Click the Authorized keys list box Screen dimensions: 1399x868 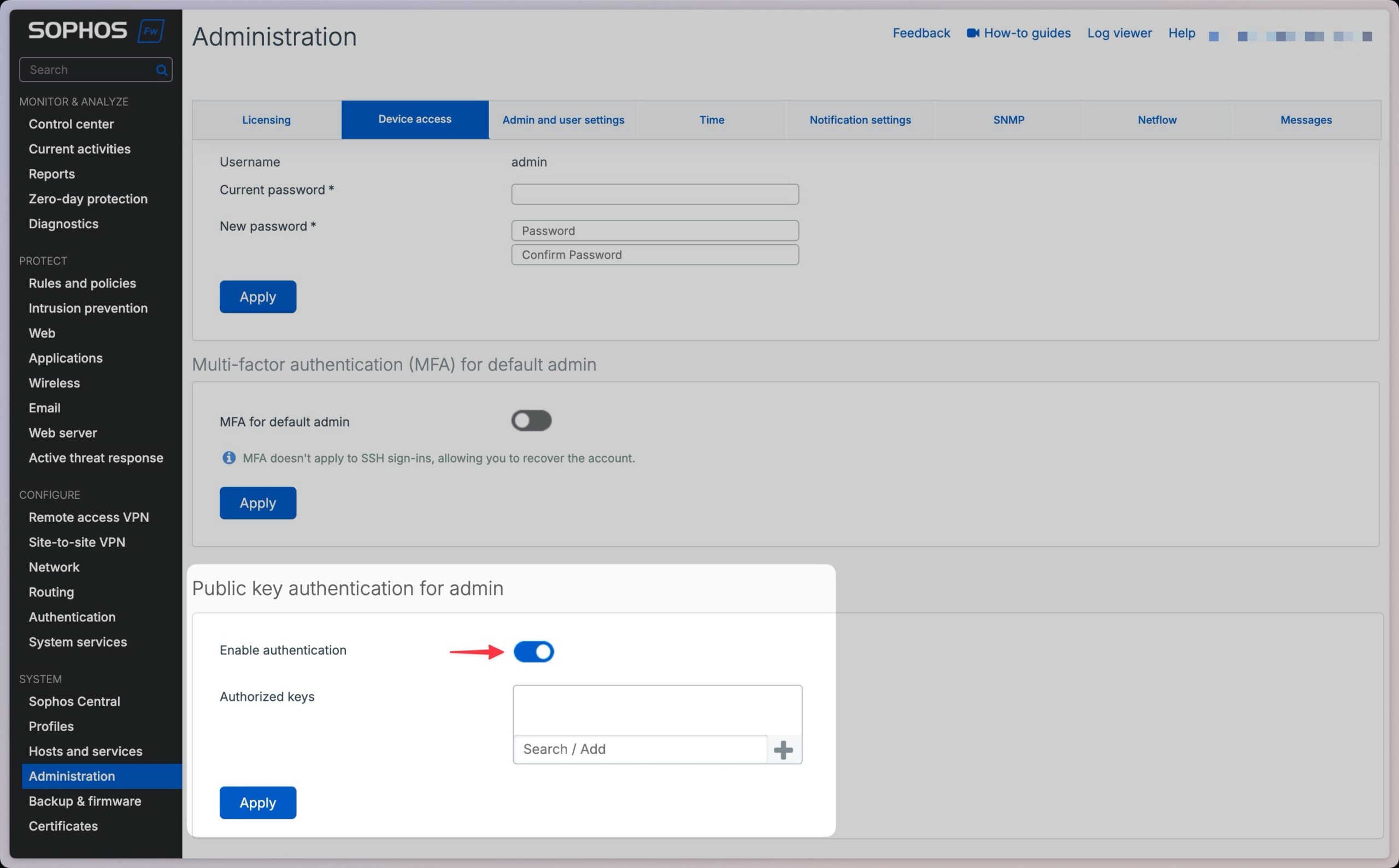[x=657, y=710]
